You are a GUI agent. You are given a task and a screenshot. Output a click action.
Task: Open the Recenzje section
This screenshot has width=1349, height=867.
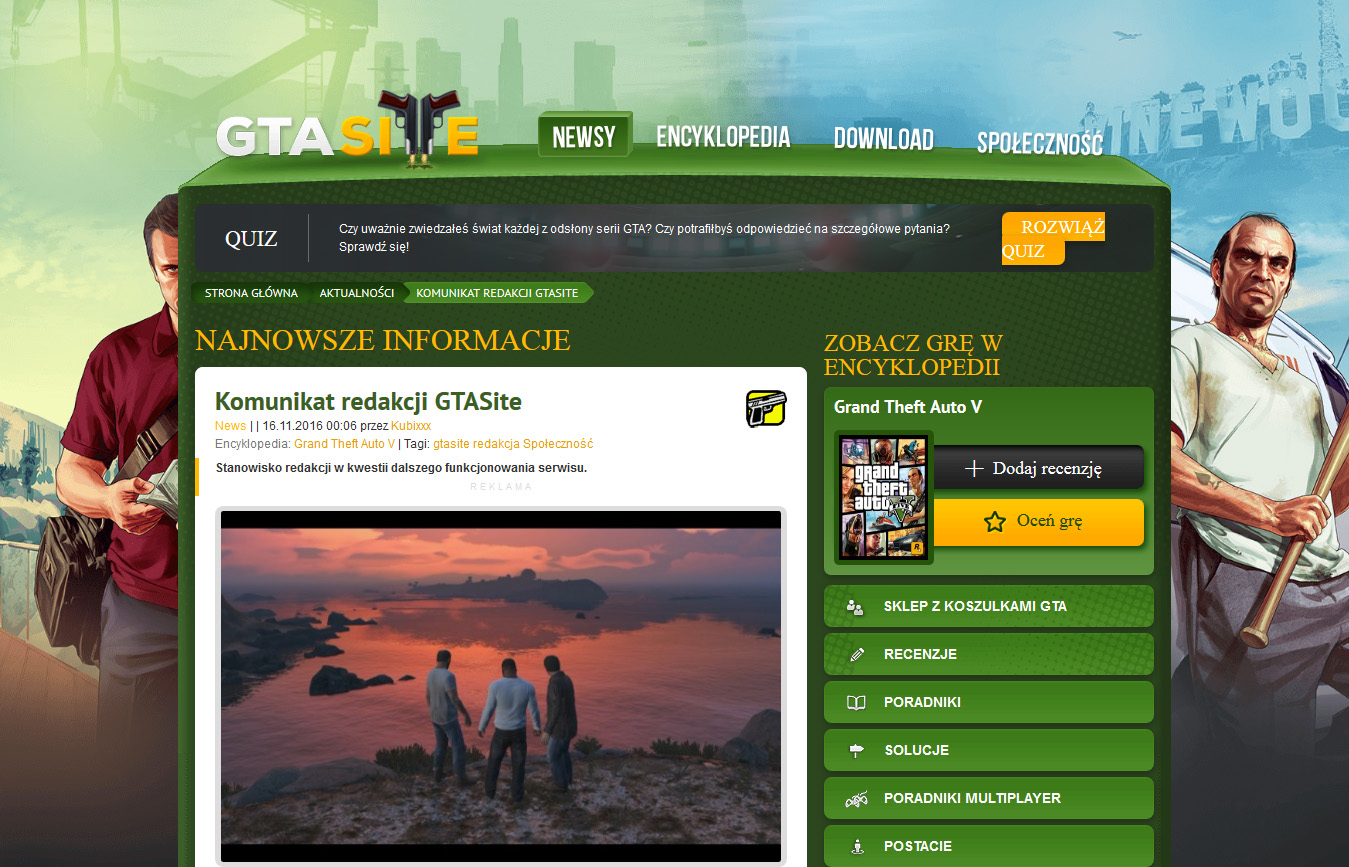tap(988, 654)
